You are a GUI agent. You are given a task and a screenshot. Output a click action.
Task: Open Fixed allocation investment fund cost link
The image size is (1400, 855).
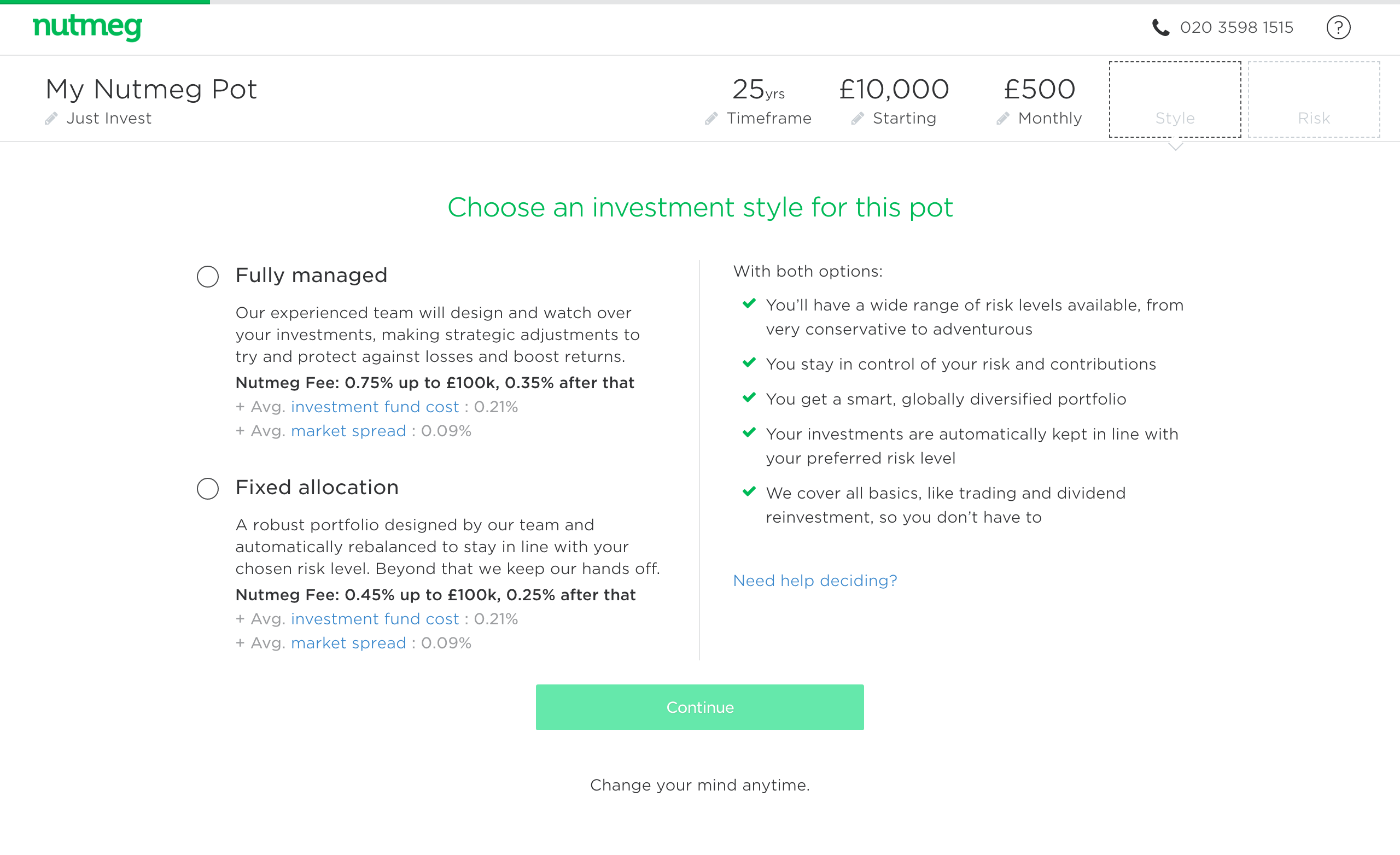[x=375, y=619]
